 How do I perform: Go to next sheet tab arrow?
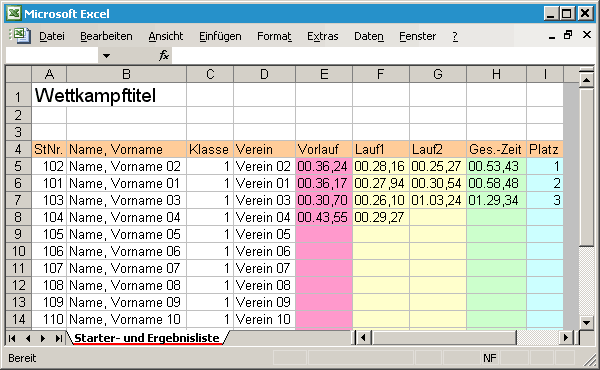43,338
